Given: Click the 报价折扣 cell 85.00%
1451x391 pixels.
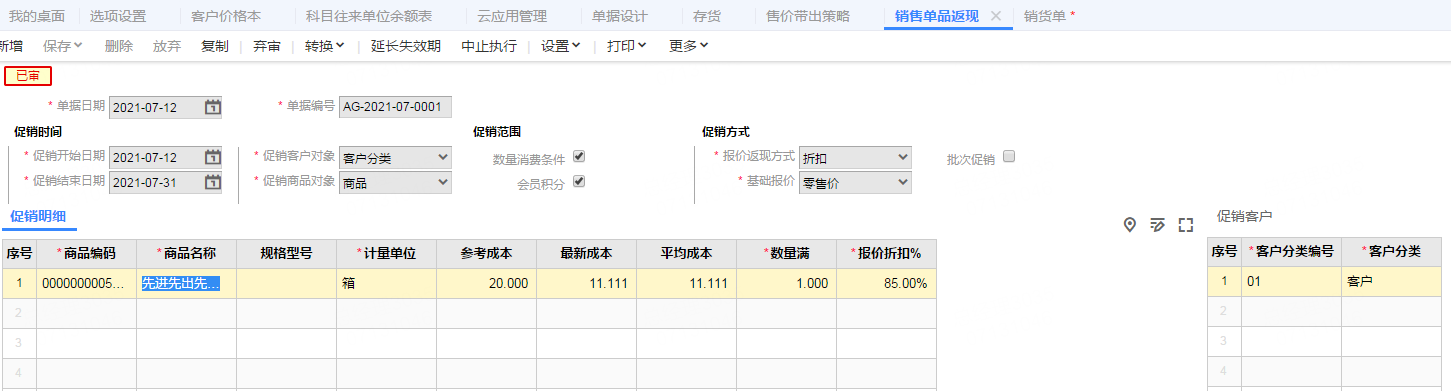Looking at the screenshot, I should 887,283.
